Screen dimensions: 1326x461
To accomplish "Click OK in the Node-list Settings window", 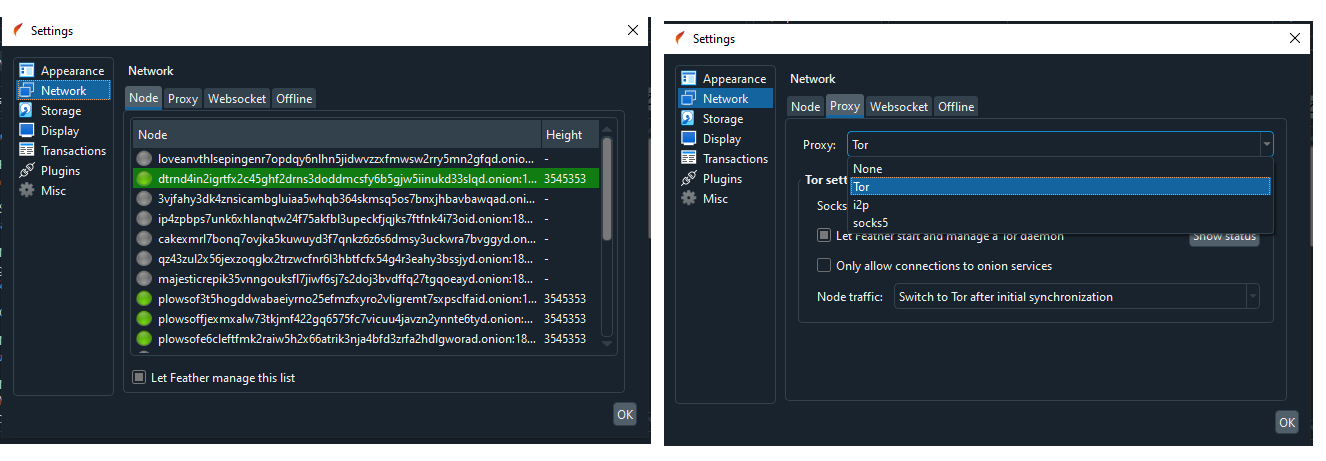I will coord(625,414).
